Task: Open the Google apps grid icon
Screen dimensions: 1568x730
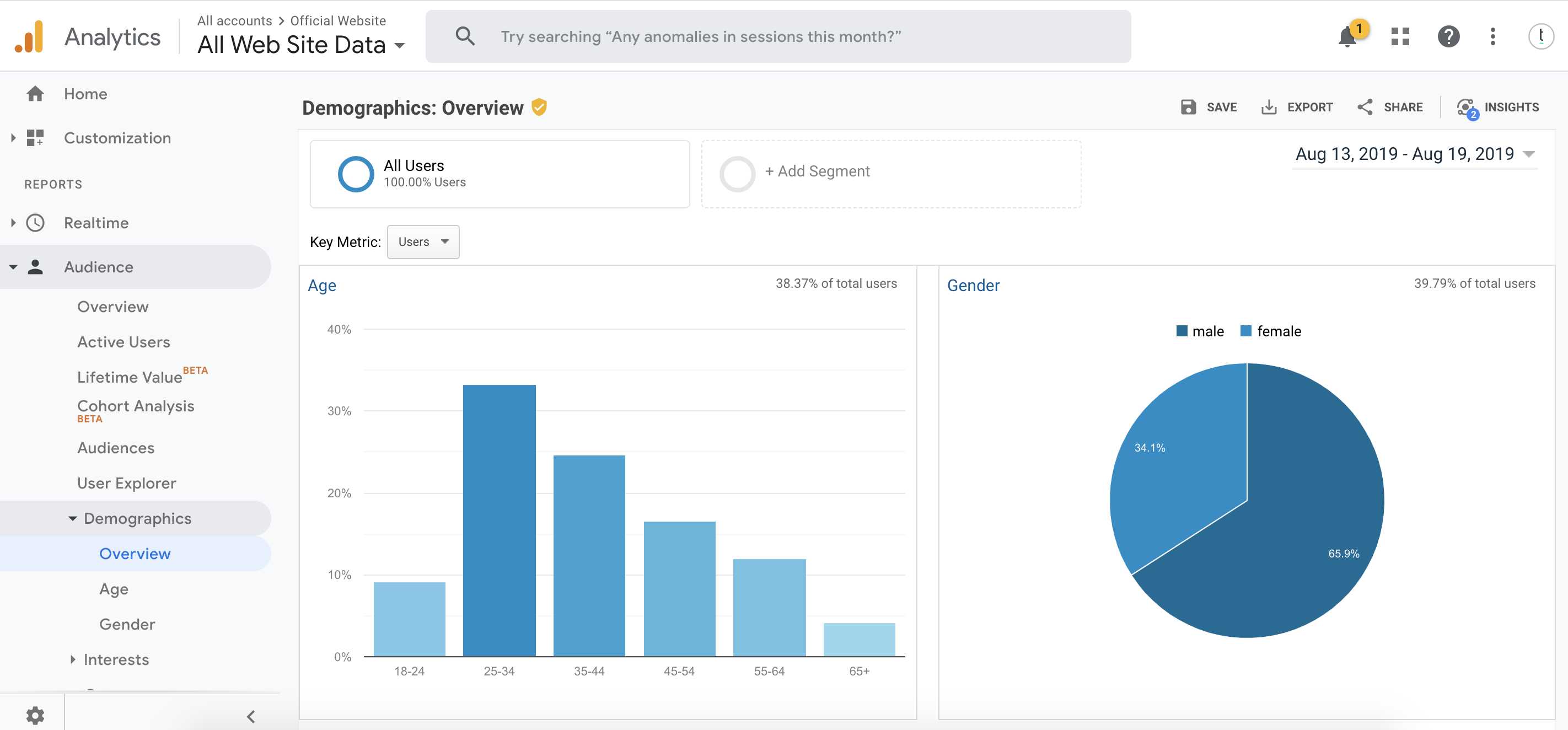Action: pos(1399,36)
